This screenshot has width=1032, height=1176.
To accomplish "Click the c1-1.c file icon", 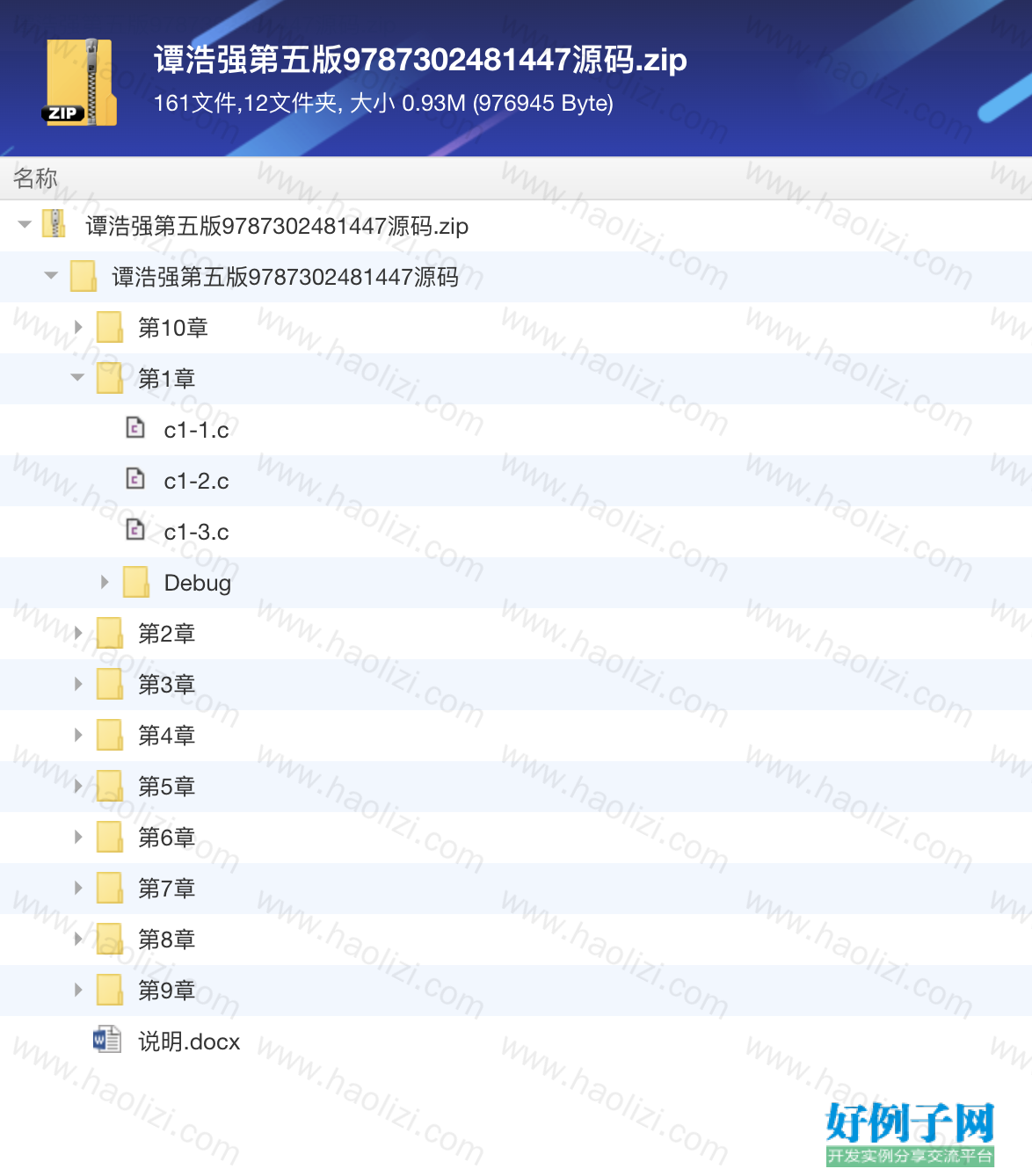I will pyautogui.click(x=135, y=428).
